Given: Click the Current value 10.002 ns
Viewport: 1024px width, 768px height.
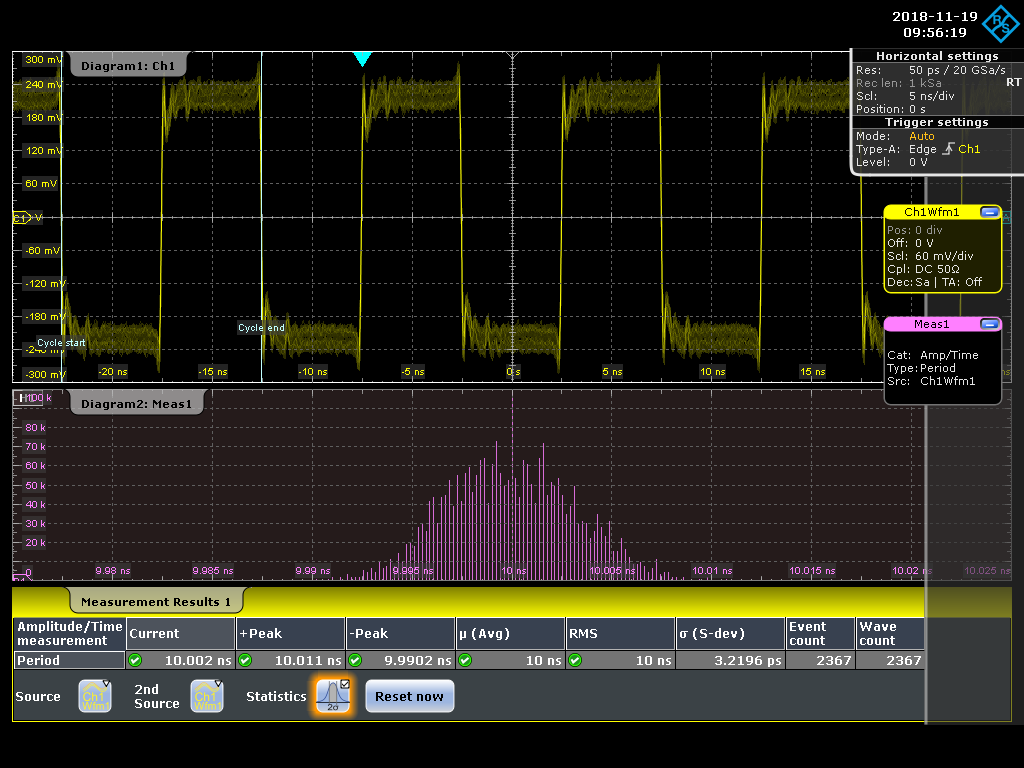Looking at the screenshot, I should pyautogui.click(x=198, y=660).
